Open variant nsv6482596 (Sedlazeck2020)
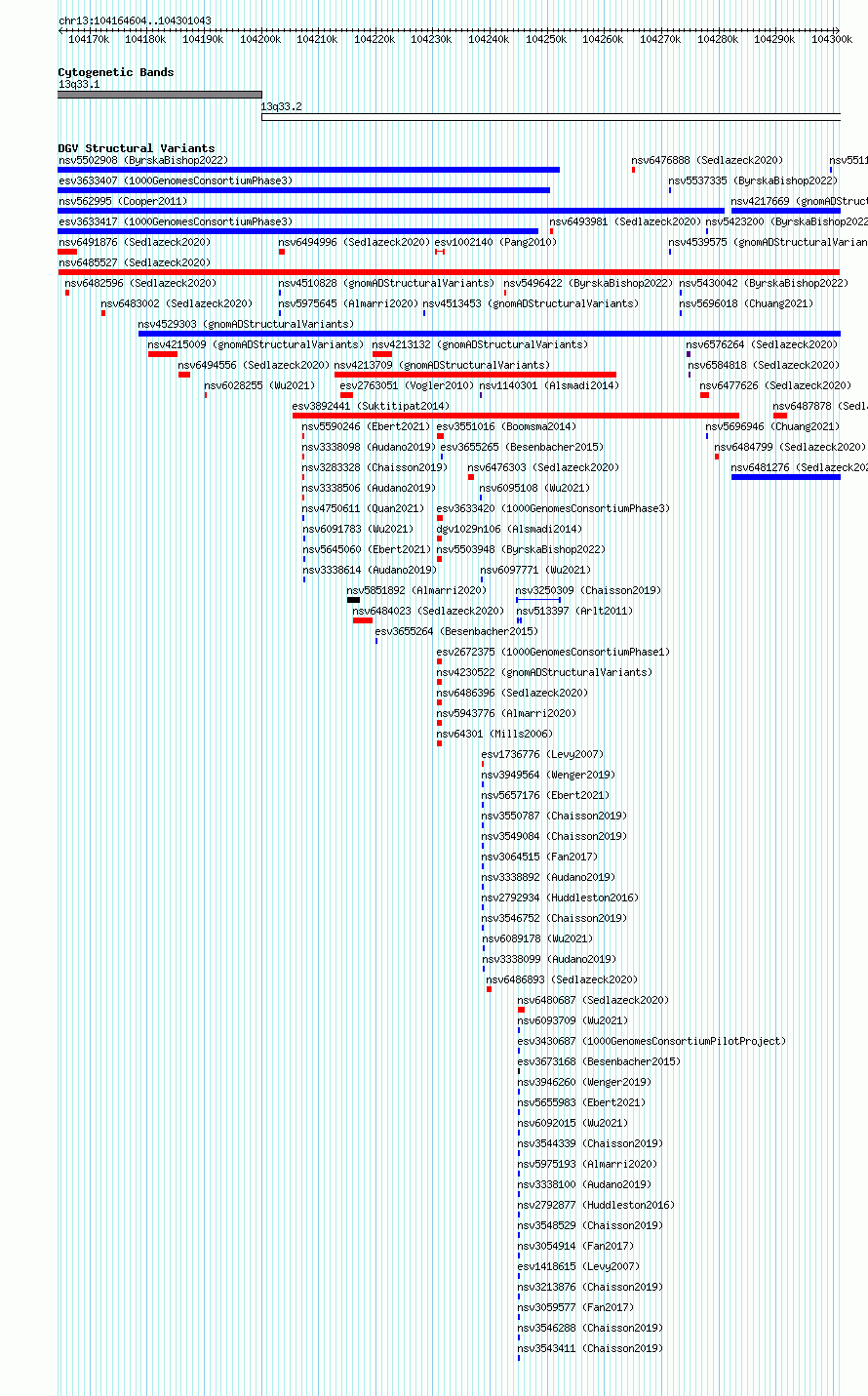This screenshot has width=868, height=1396. tap(67, 293)
